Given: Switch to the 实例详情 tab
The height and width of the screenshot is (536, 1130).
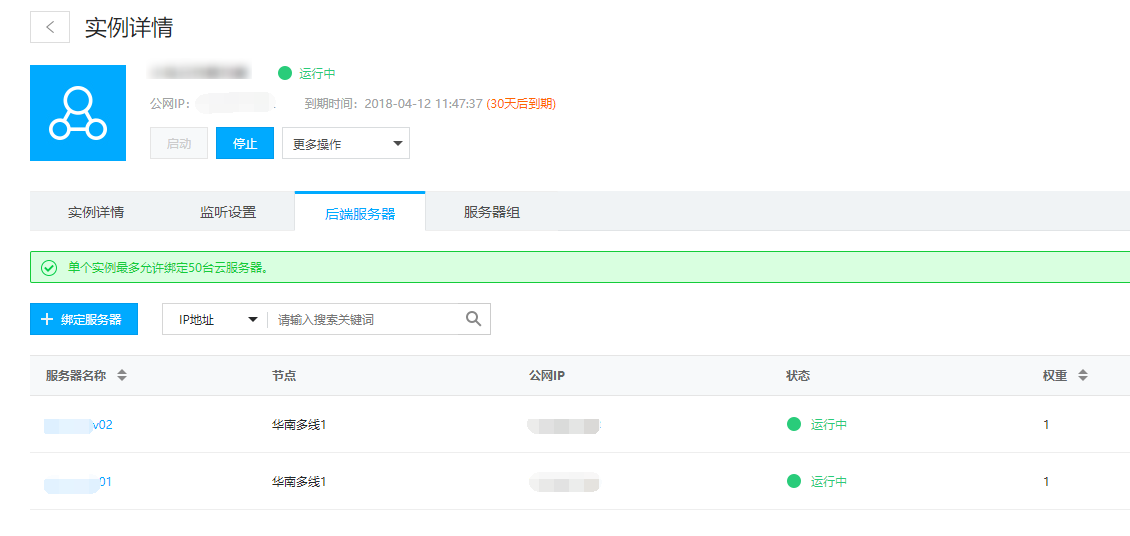Looking at the screenshot, I should coord(96,212).
